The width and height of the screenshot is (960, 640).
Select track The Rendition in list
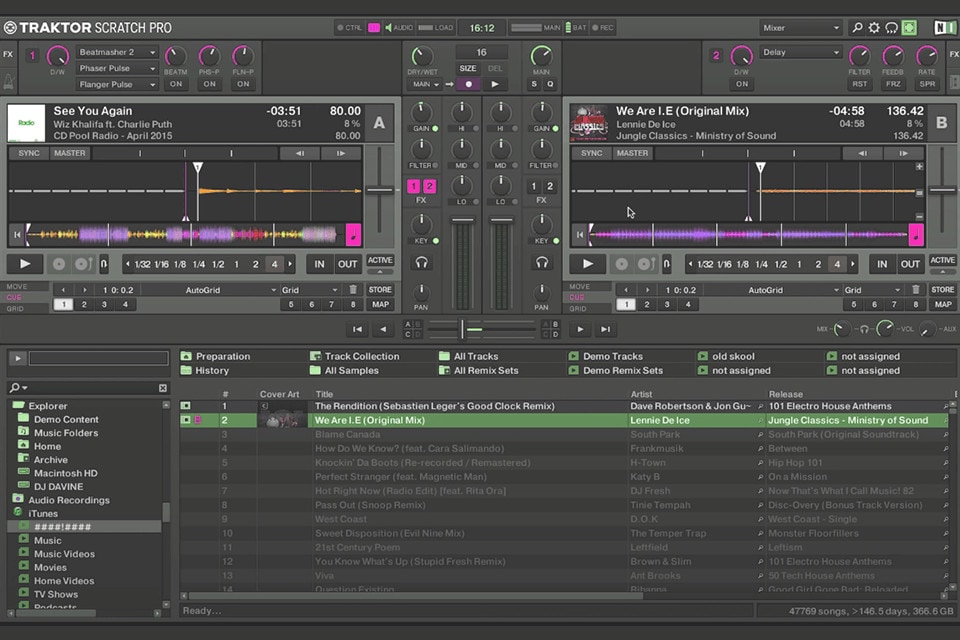pos(563,405)
